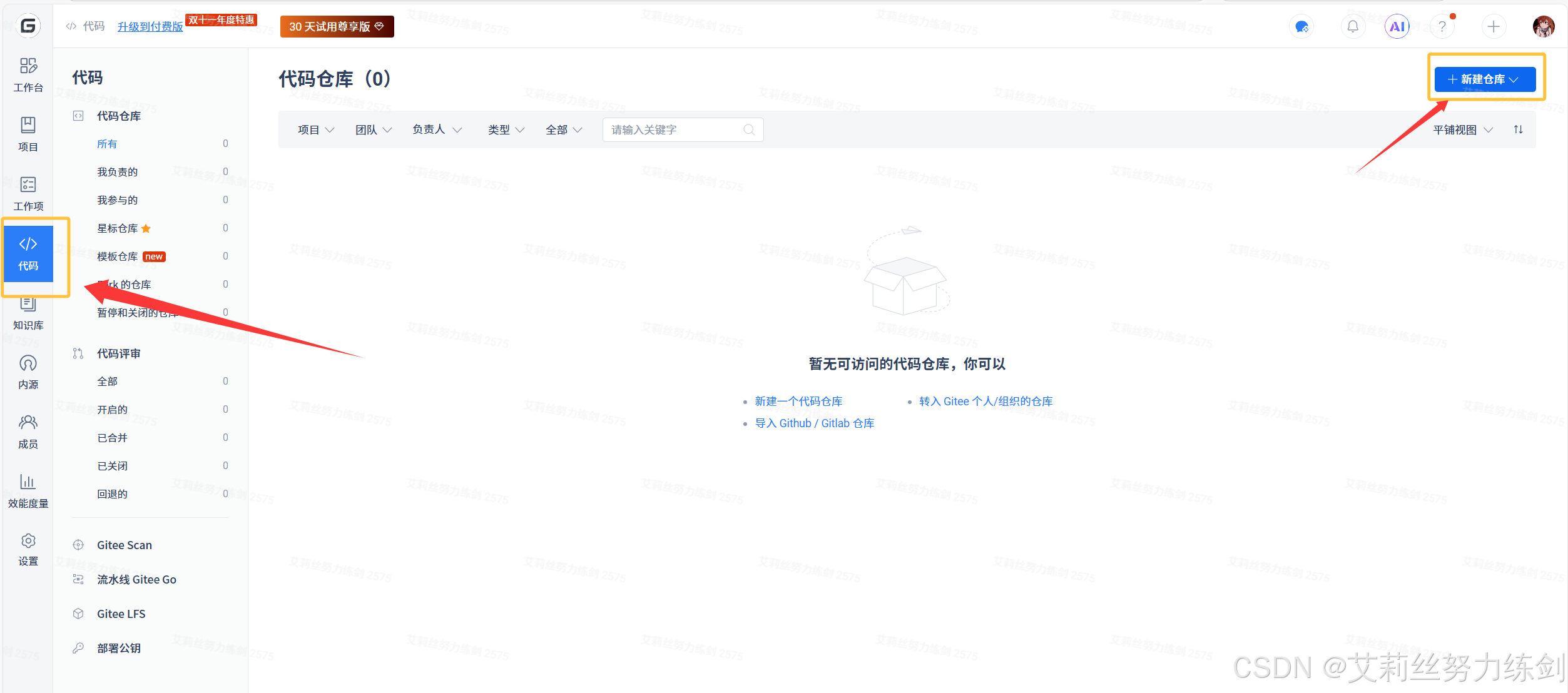The width and height of the screenshot is (1568, 693).
Task: Click the 新建仓库 button
Action: click(x=1484, y=79)
